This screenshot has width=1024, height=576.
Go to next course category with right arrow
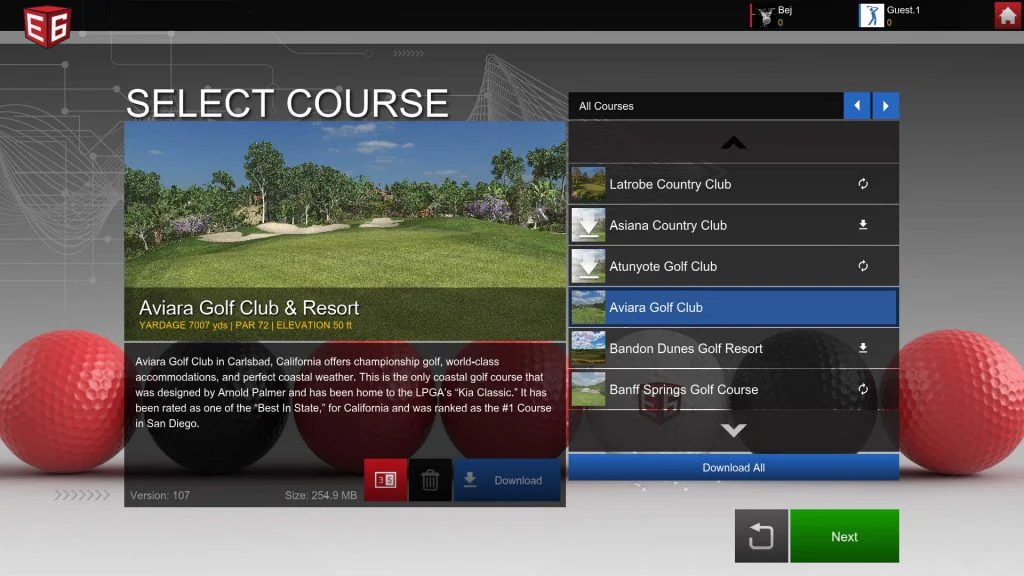886,106
